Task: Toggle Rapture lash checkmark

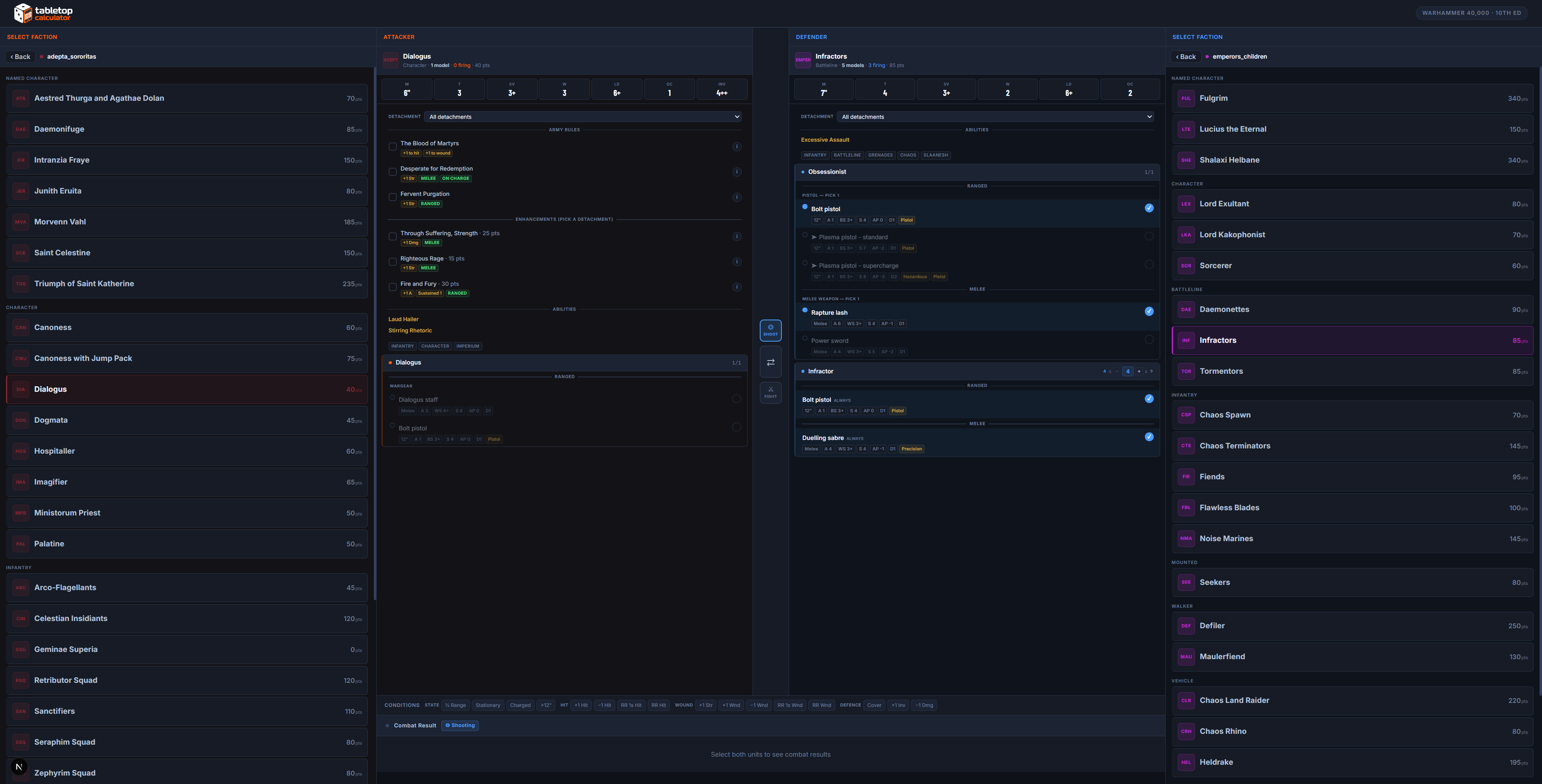Action: click(1149, 311)
